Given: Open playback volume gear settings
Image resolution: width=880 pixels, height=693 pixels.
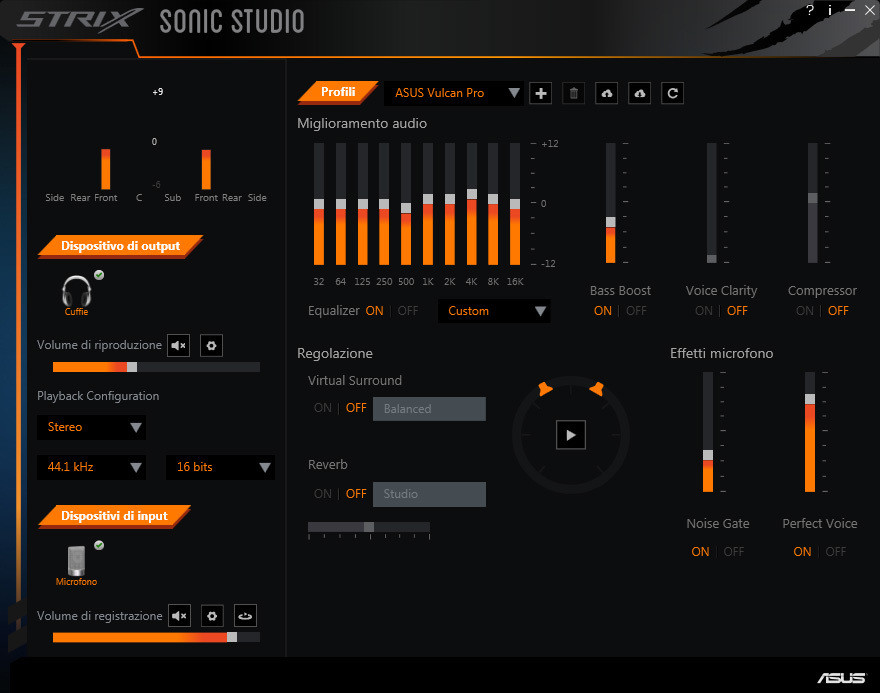Looking at the screenshot, I should click(211, 346).
